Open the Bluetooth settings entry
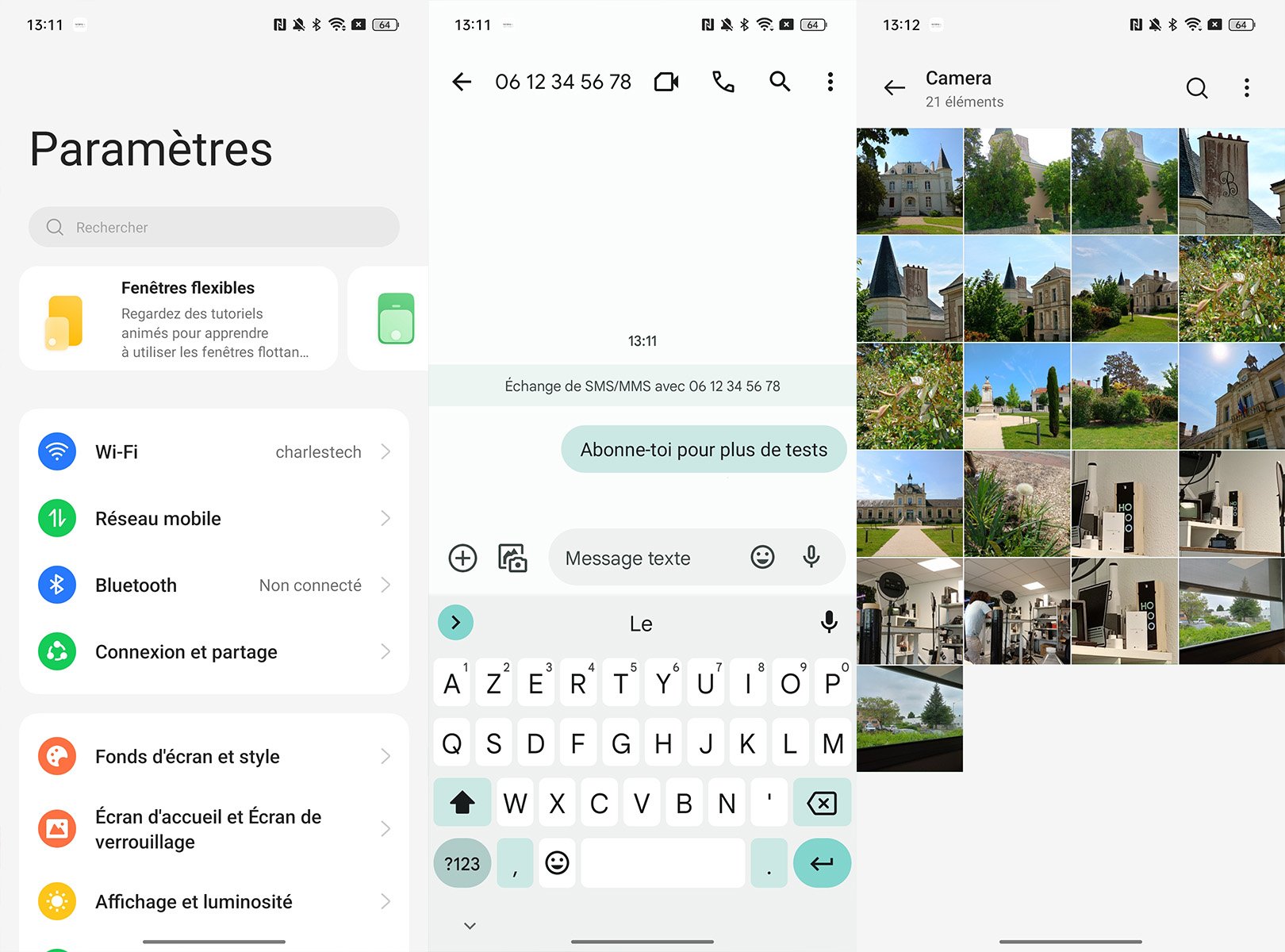The image size is (1285, 952). tap(214, 585)
